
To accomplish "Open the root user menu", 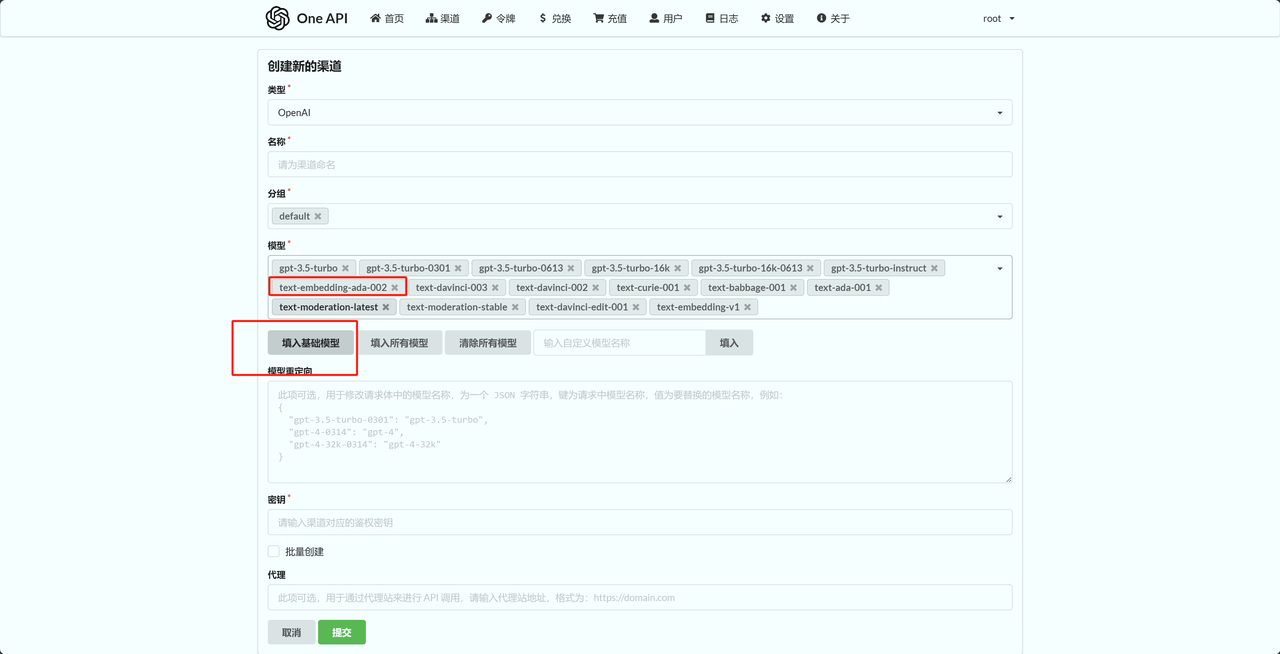I will (998, 18).
